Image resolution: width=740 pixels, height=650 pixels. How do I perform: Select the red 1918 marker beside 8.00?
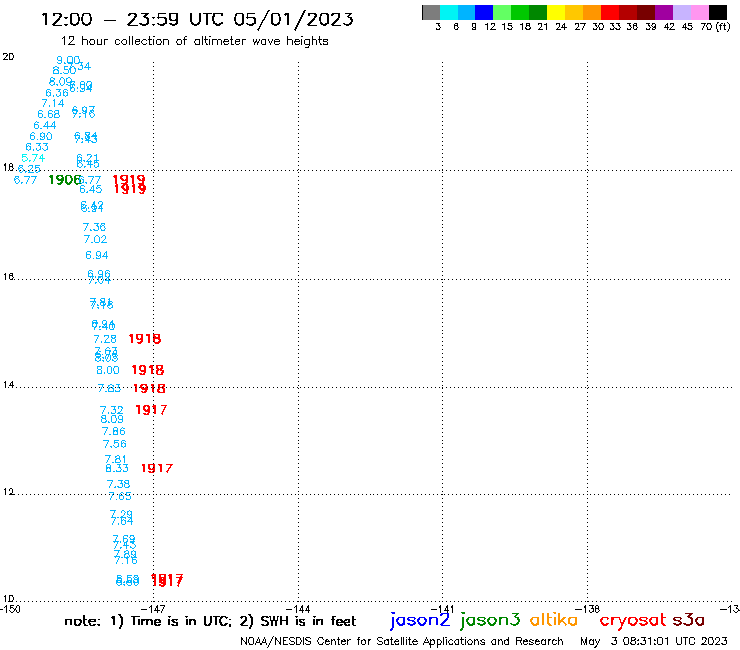coord(148,370)
